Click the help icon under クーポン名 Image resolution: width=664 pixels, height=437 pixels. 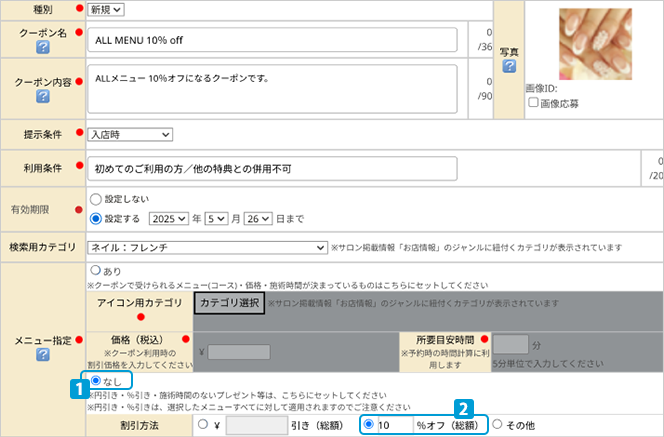point(43,47)
